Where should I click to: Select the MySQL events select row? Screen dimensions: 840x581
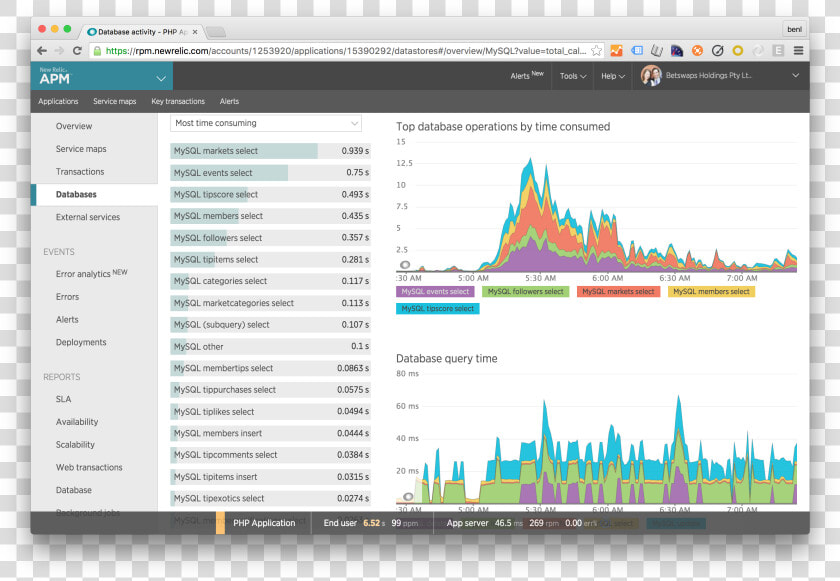tap(271, 172)
